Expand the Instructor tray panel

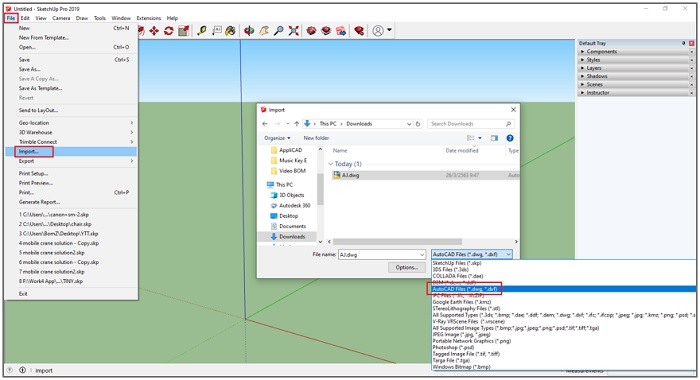[636, 92]
